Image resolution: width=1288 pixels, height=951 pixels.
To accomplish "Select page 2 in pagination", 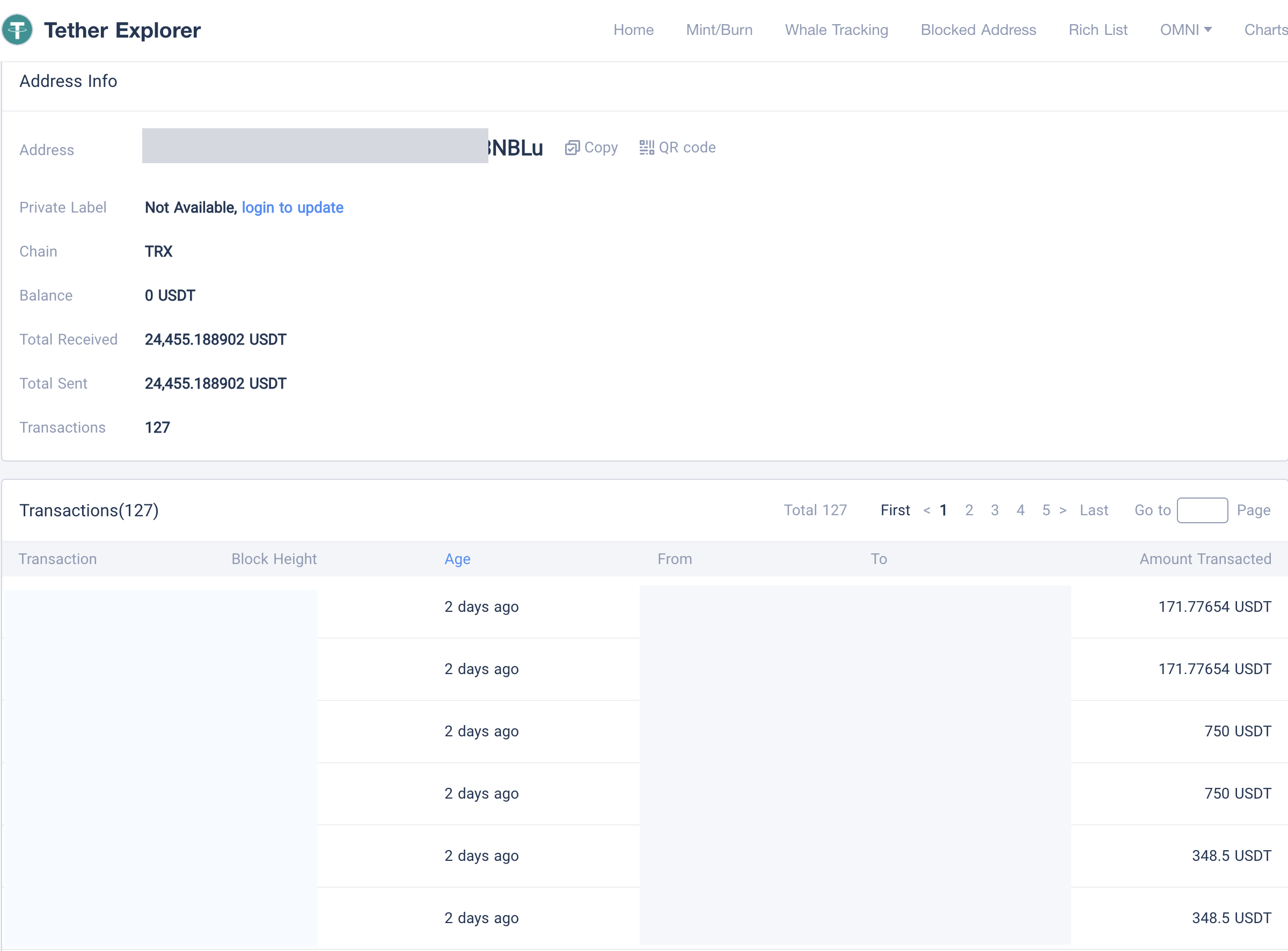I will pos(969,510).
